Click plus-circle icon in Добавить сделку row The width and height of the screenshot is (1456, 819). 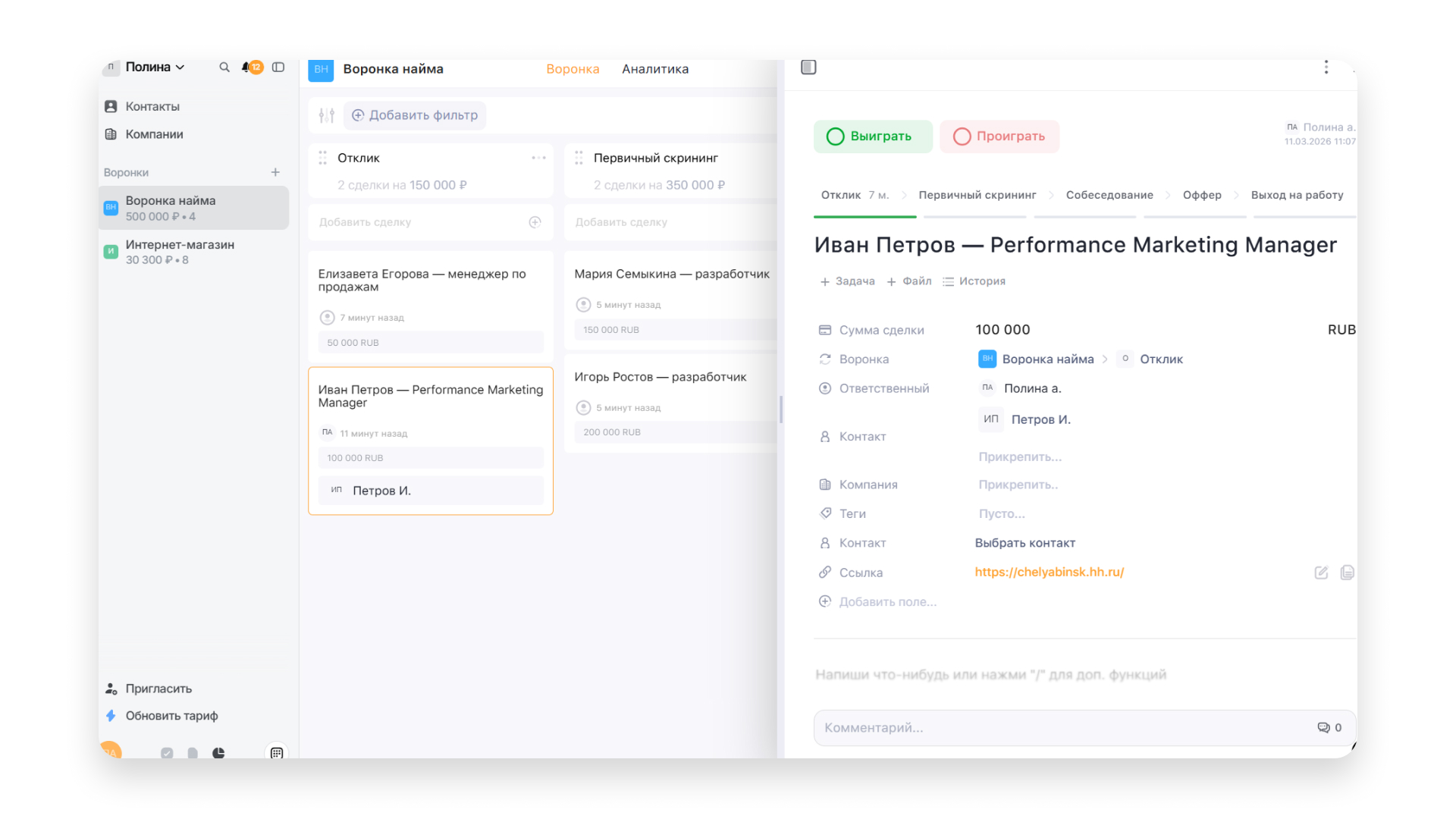(535, 222)
